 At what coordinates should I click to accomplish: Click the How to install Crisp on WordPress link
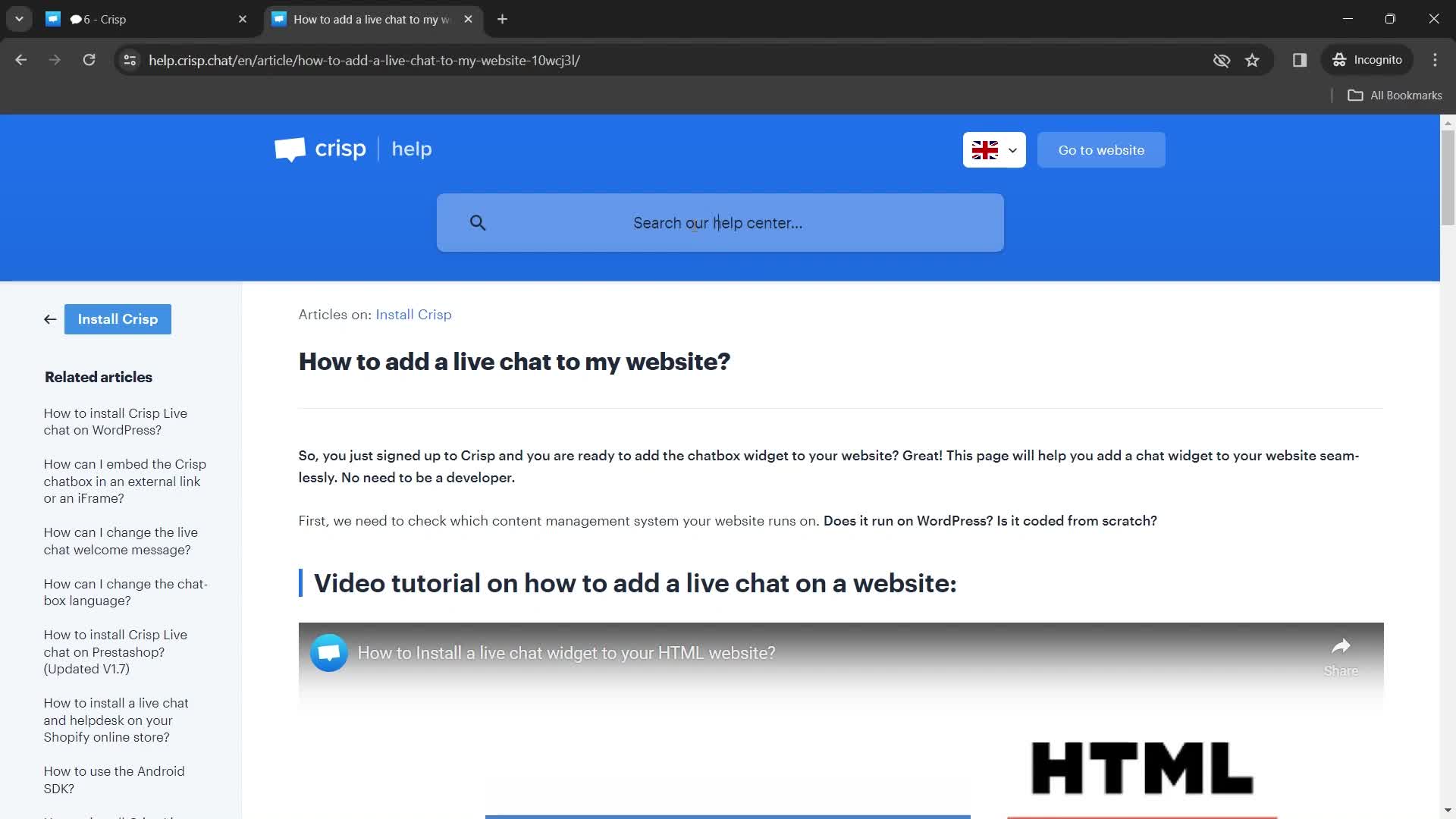coord(115,421)
